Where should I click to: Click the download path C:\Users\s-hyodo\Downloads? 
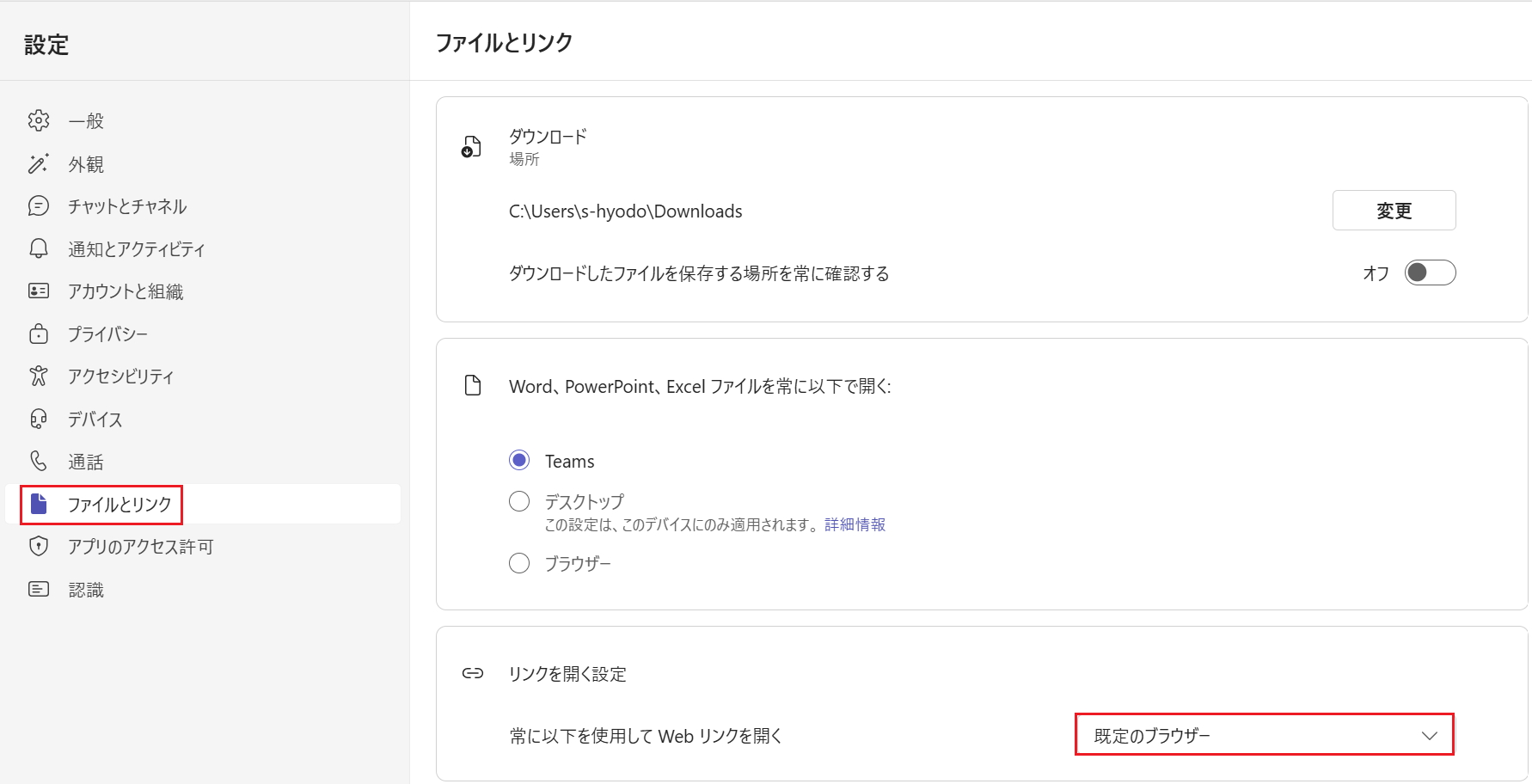(625, 211)
